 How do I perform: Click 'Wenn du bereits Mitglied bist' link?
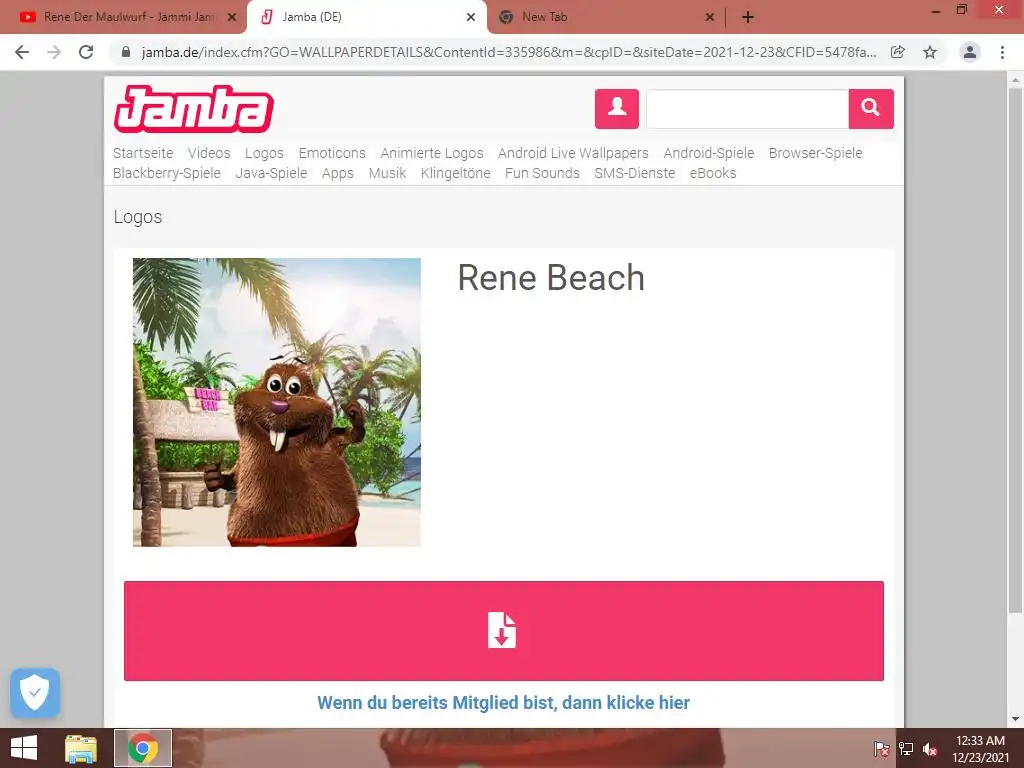[x=504, y=703]
